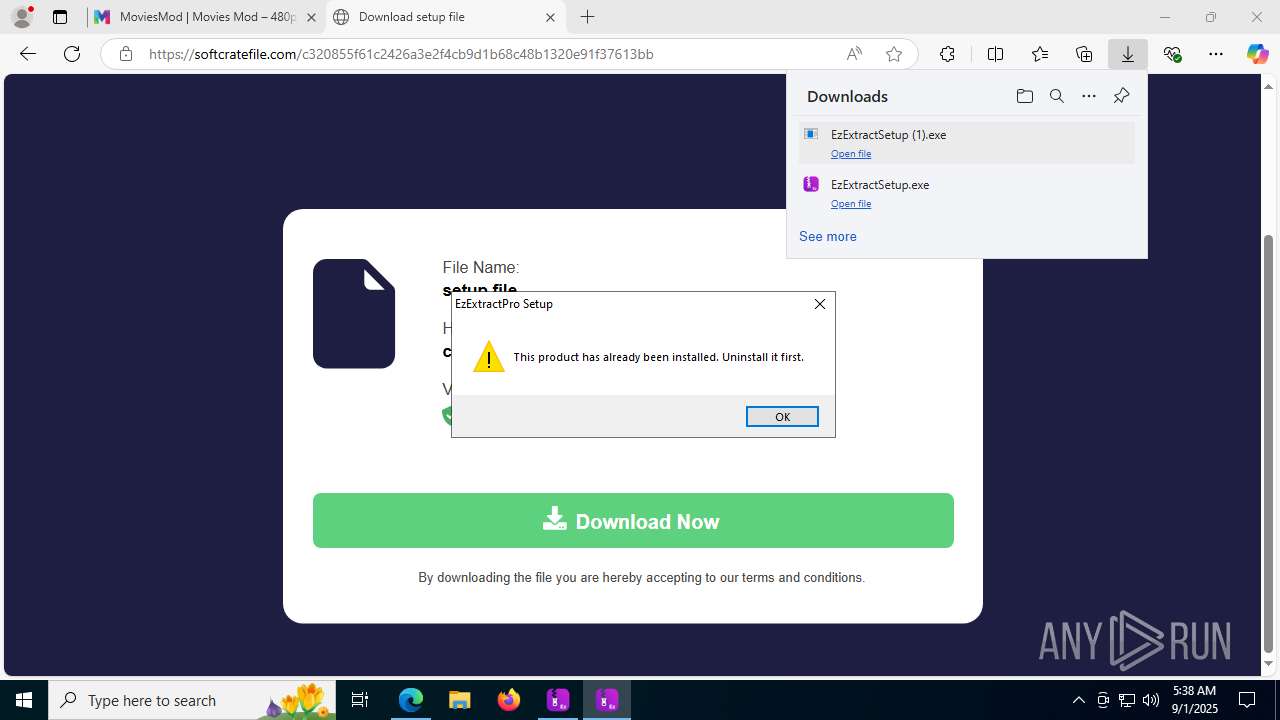Open the Favorites list
Screen dimensions: 1280x720
(1040, 54)
